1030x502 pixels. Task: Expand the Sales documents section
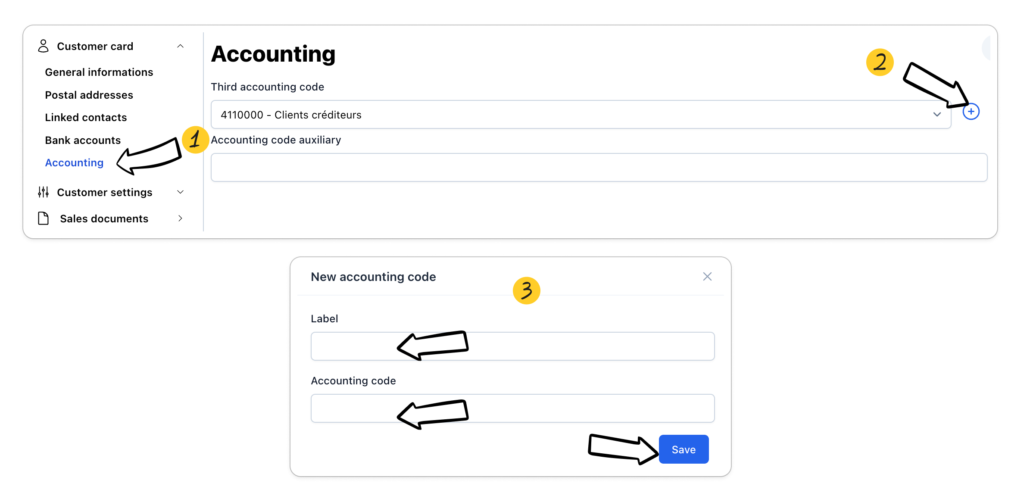click(x=180, y=218)
